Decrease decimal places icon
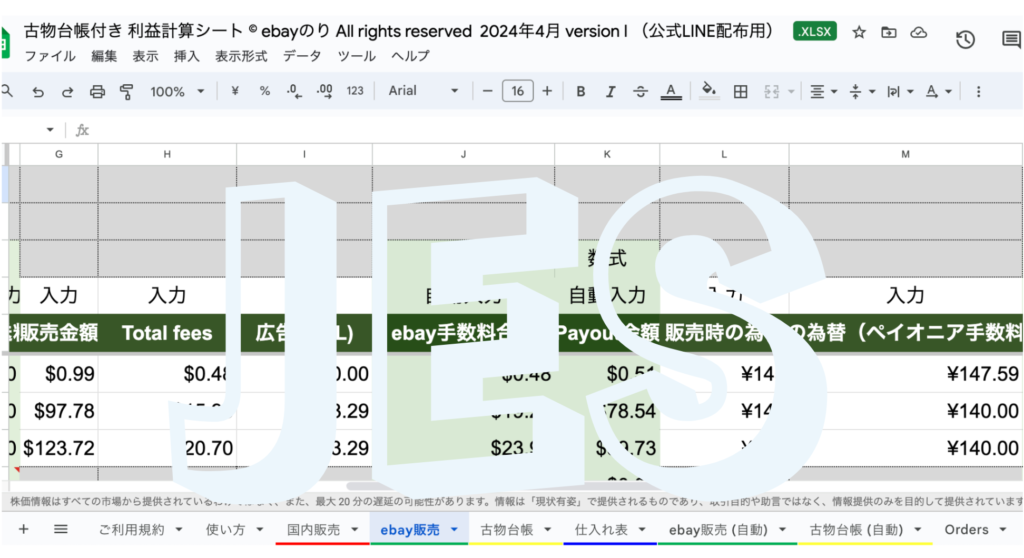Viewport: 1024px width, 558px height. [294, 91]
